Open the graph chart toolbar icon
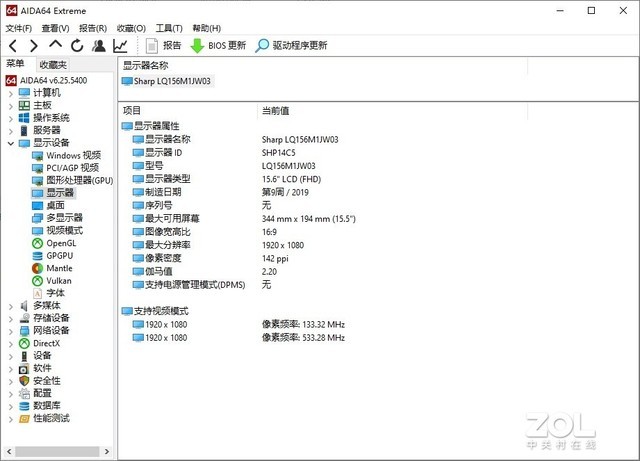 [x=120, y=46]
